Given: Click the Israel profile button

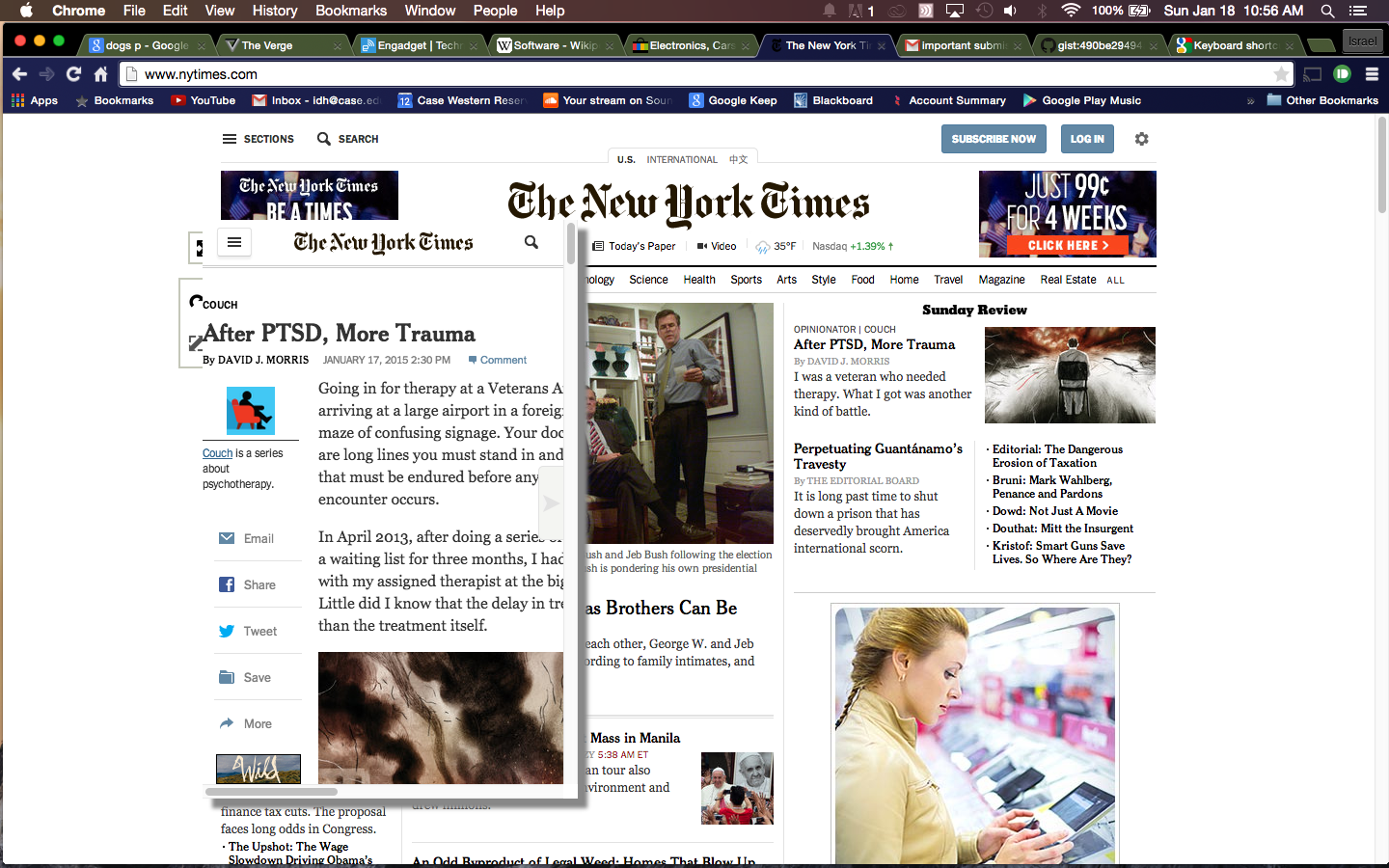Looking at the screenshot, I should tap(1362, 41).
